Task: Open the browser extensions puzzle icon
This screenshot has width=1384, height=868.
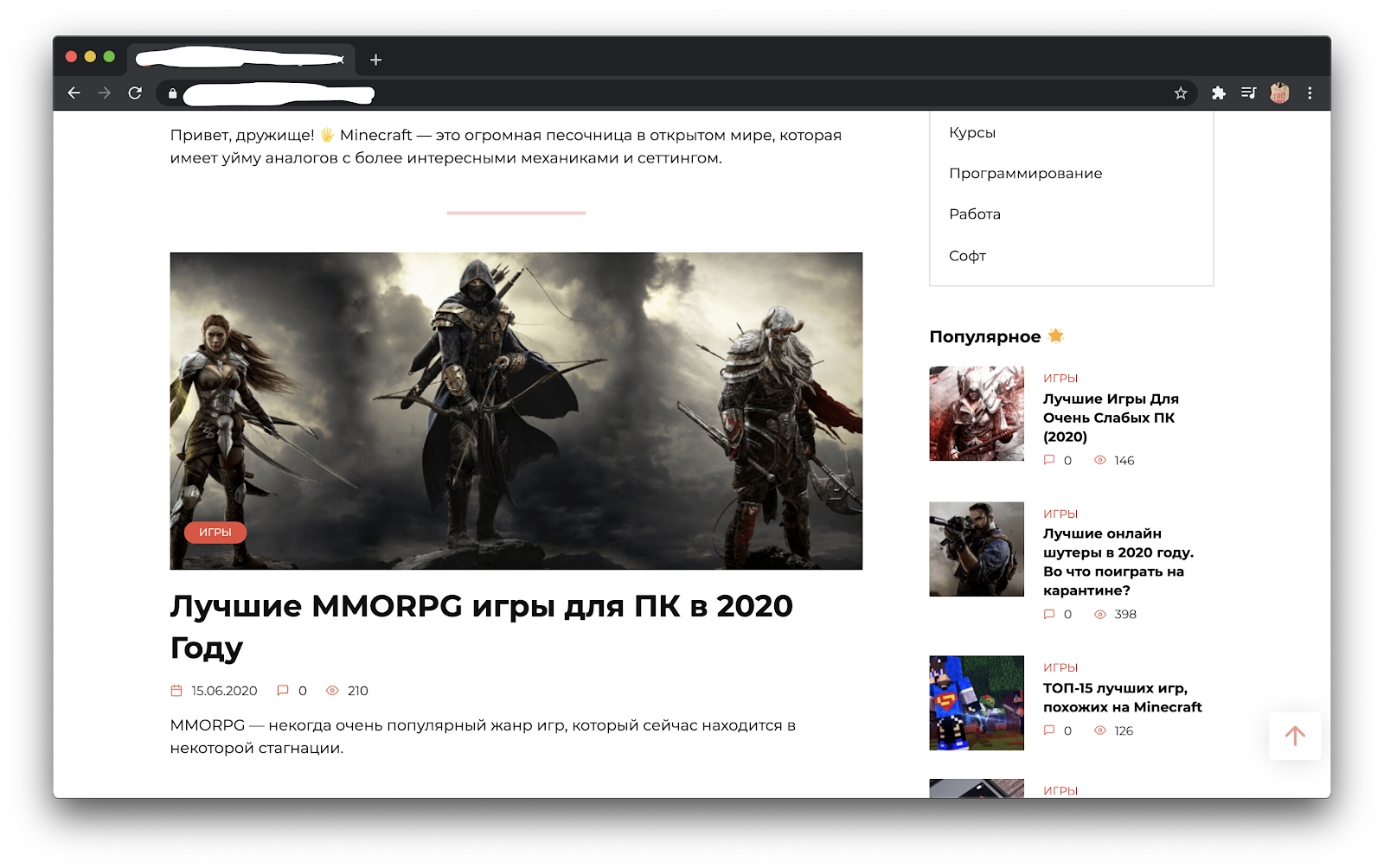Action: click(x=1219, y=93)
